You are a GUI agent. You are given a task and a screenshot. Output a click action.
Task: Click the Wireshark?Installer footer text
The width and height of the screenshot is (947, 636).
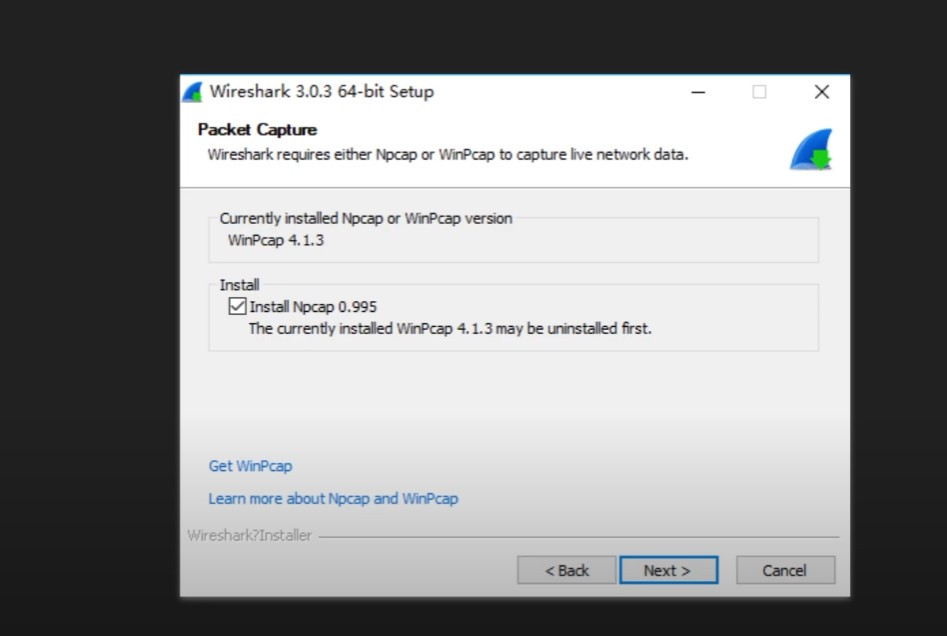click(249, 535)
